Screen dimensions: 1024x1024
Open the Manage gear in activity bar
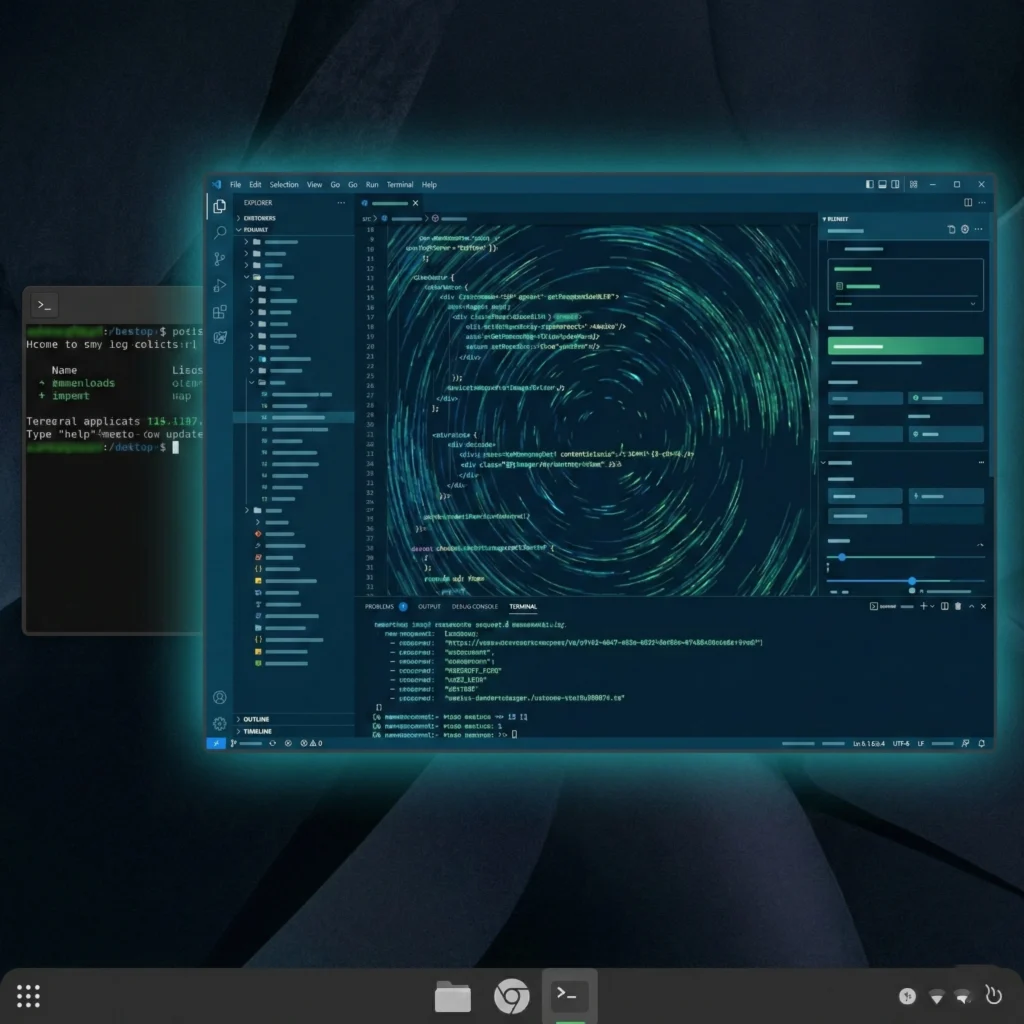click(x=220, y=723)
